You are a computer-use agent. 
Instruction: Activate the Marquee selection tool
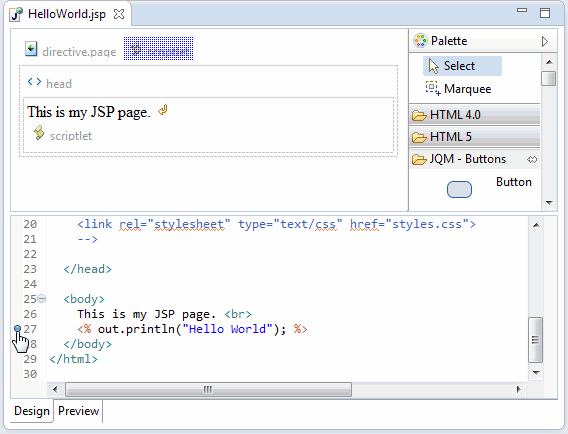433,88
